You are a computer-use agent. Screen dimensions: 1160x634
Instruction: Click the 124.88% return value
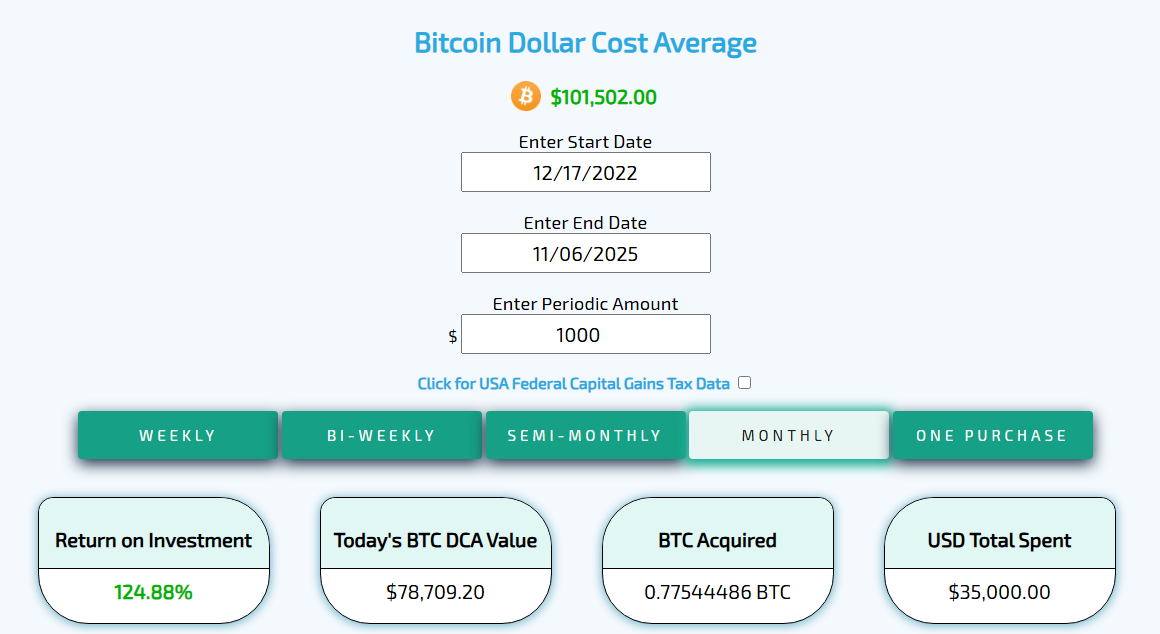click(153, 592)
